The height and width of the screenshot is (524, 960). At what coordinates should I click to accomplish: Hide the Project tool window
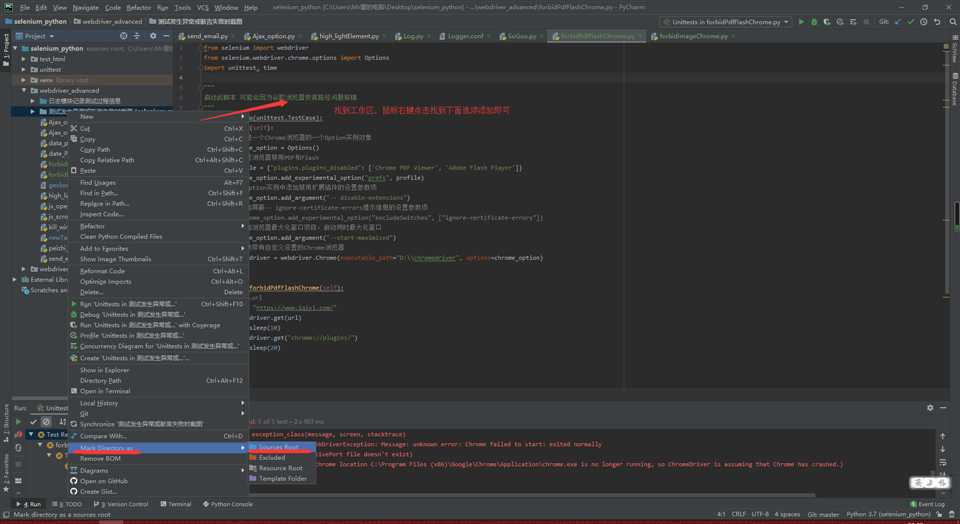[x=166, y=36]
